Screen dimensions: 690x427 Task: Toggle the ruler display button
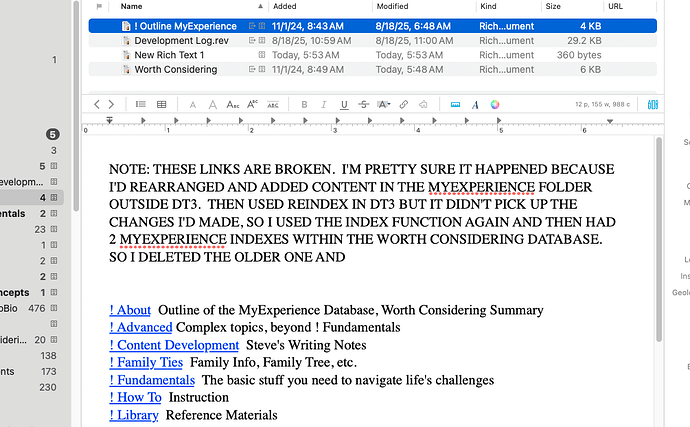pyautogui.click(x=455, y=104)
